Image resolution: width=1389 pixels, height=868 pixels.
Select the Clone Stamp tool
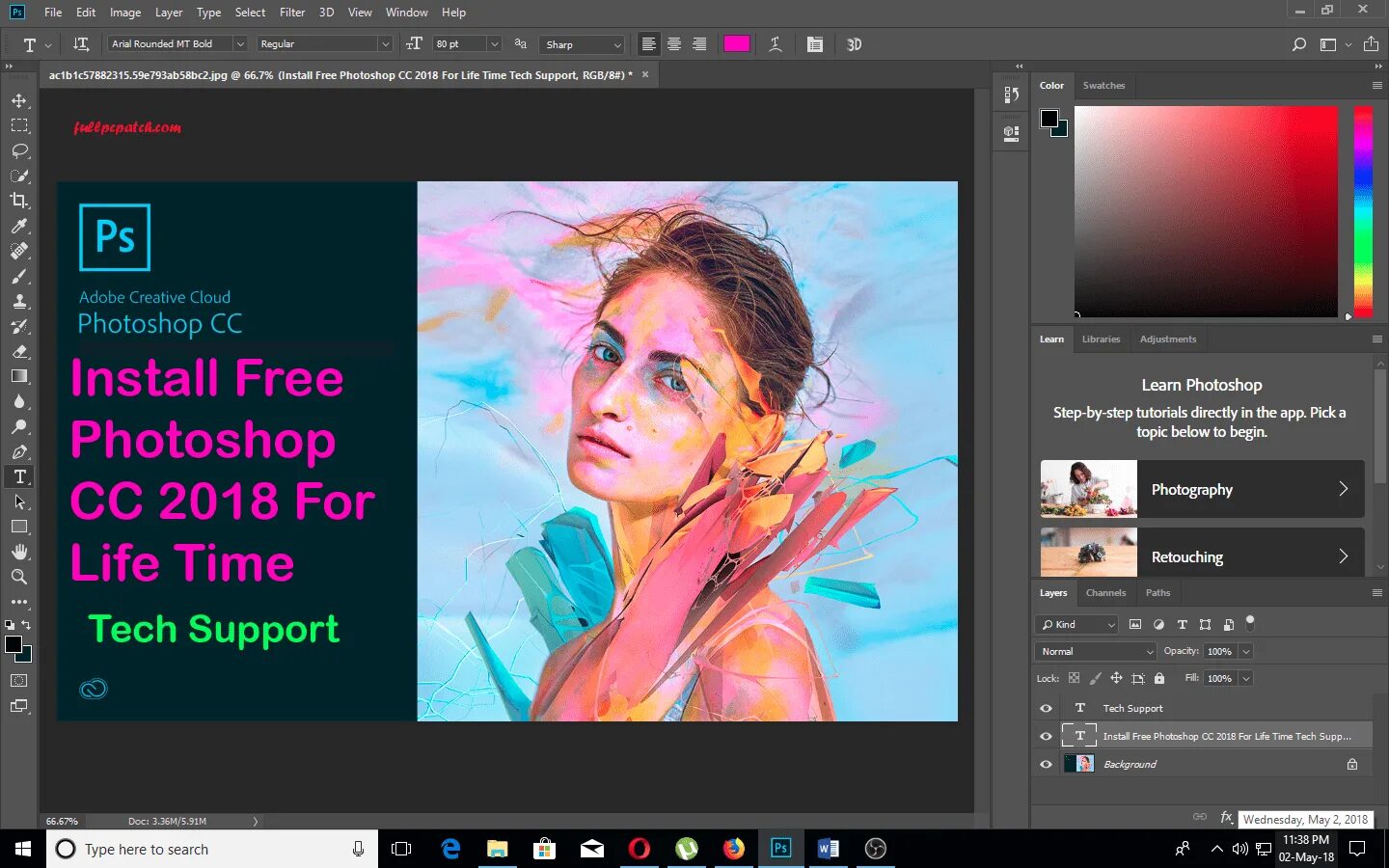click(x=19, y=301)
